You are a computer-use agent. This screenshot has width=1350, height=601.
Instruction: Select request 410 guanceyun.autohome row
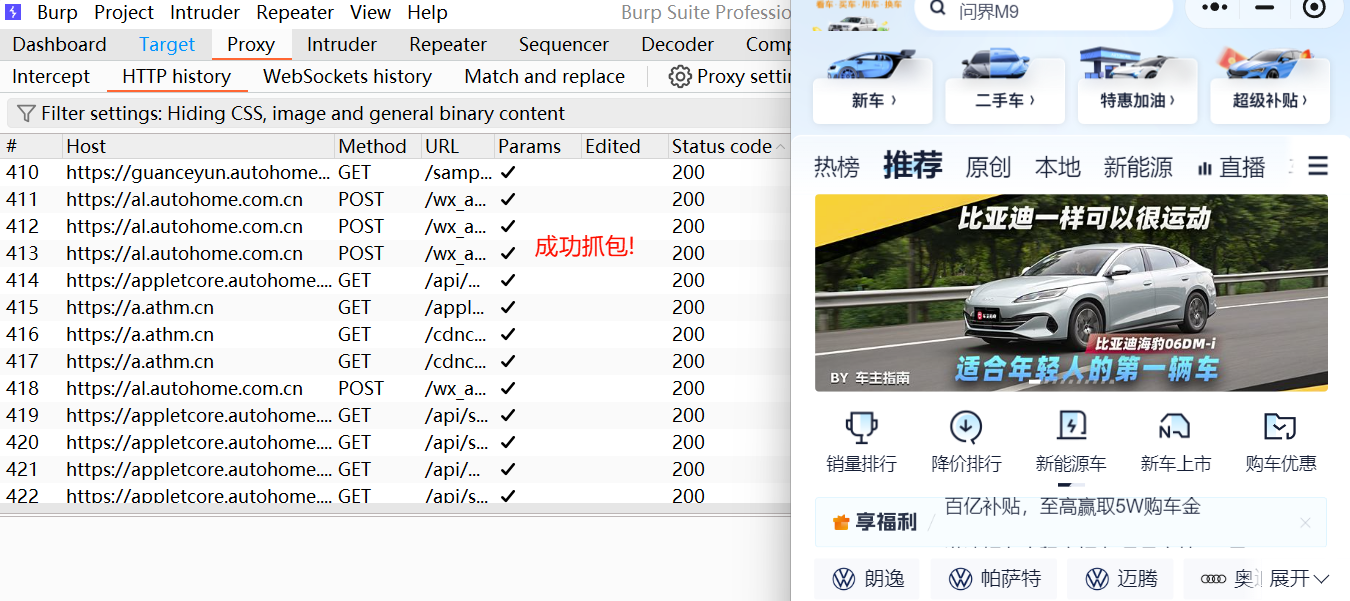click(x=397, y=172)
